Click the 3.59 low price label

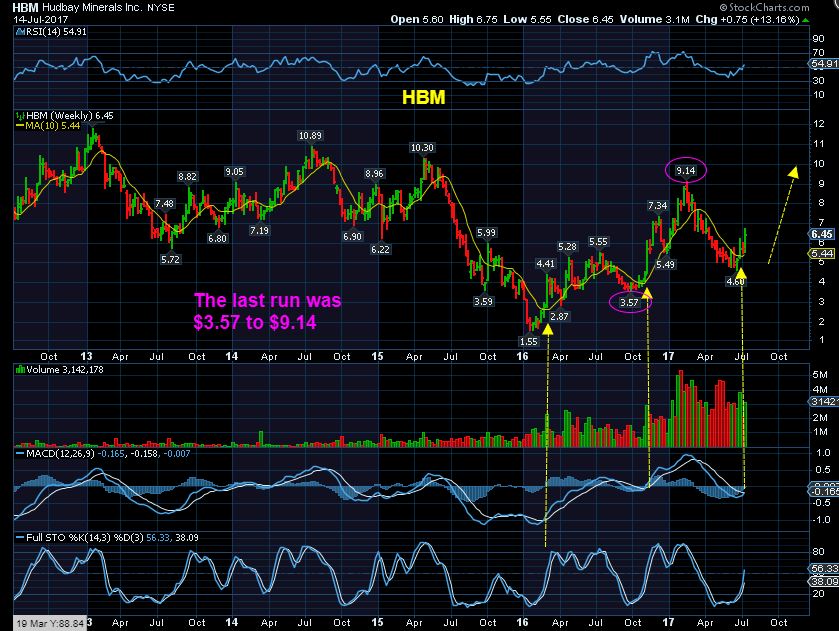(483, 302)
